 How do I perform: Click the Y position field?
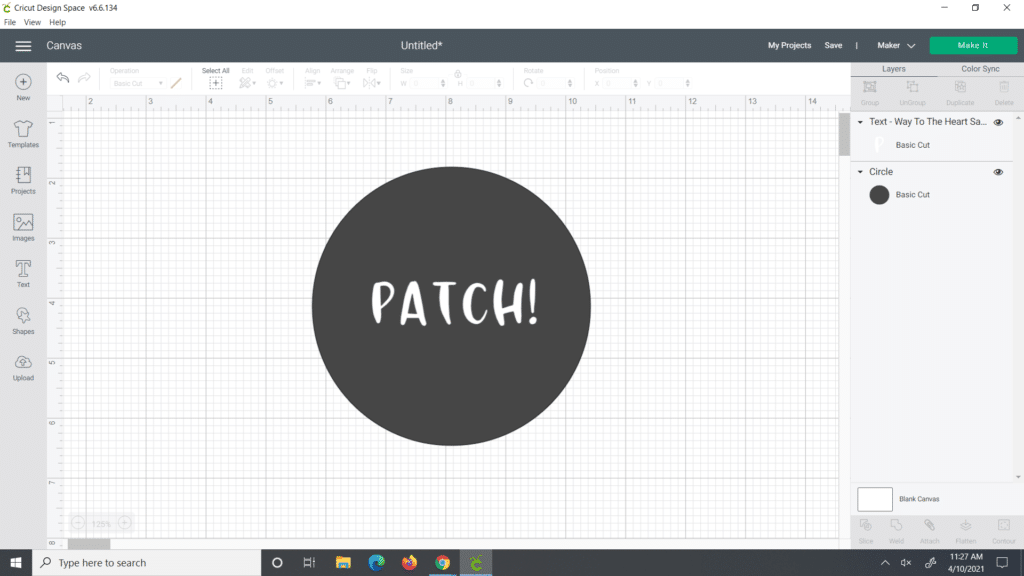673,84
